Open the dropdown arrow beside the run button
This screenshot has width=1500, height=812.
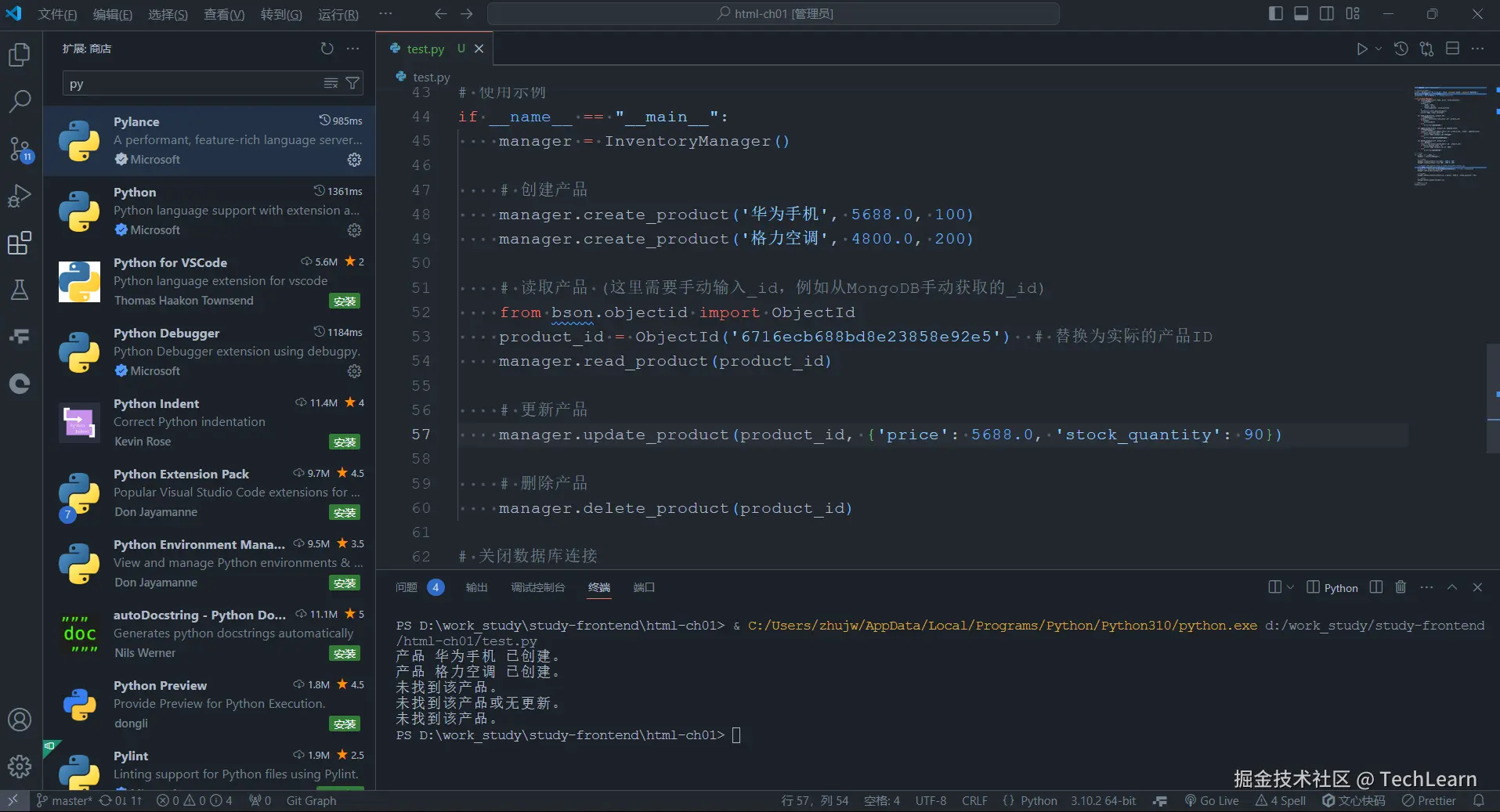coord(1379,49)
